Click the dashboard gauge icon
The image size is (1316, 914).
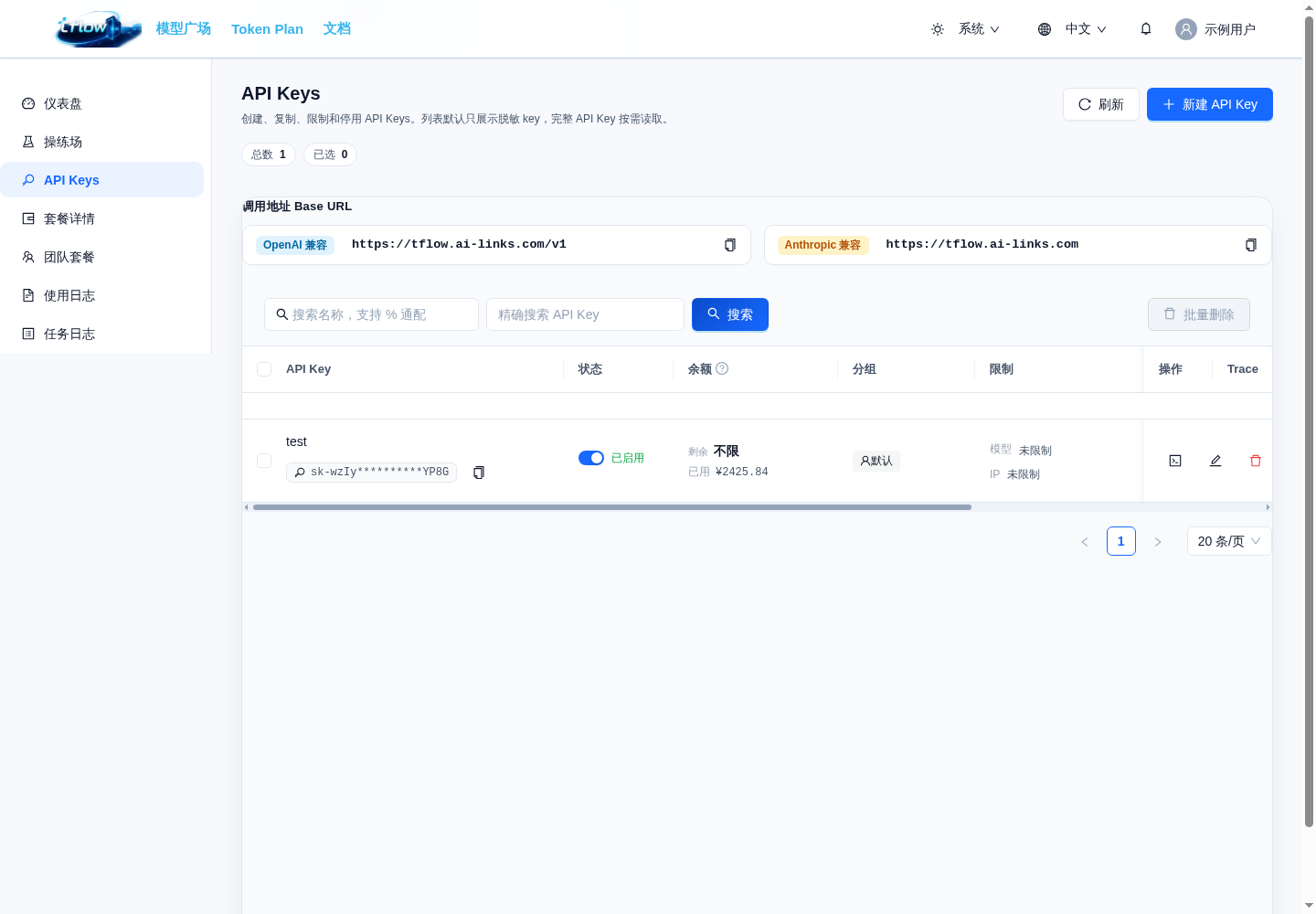pos(28,103)
